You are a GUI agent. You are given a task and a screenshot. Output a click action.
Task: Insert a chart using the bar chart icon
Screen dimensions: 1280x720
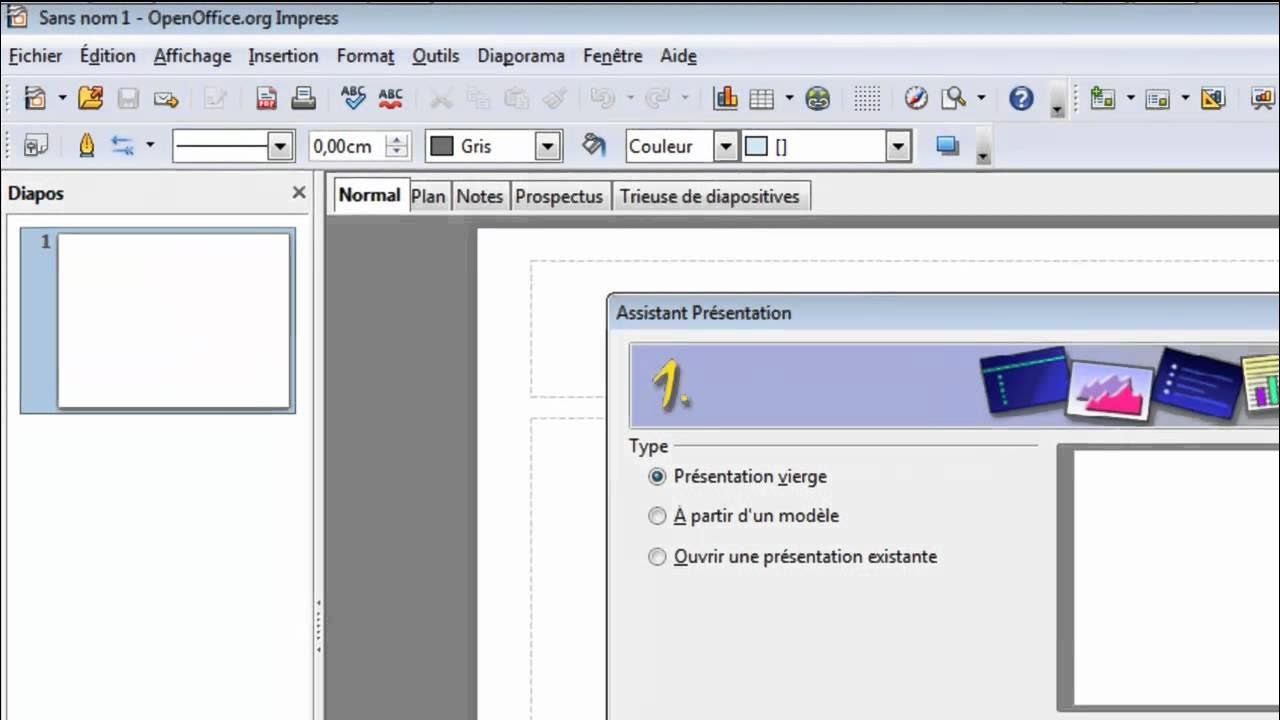tap(725, 98)
